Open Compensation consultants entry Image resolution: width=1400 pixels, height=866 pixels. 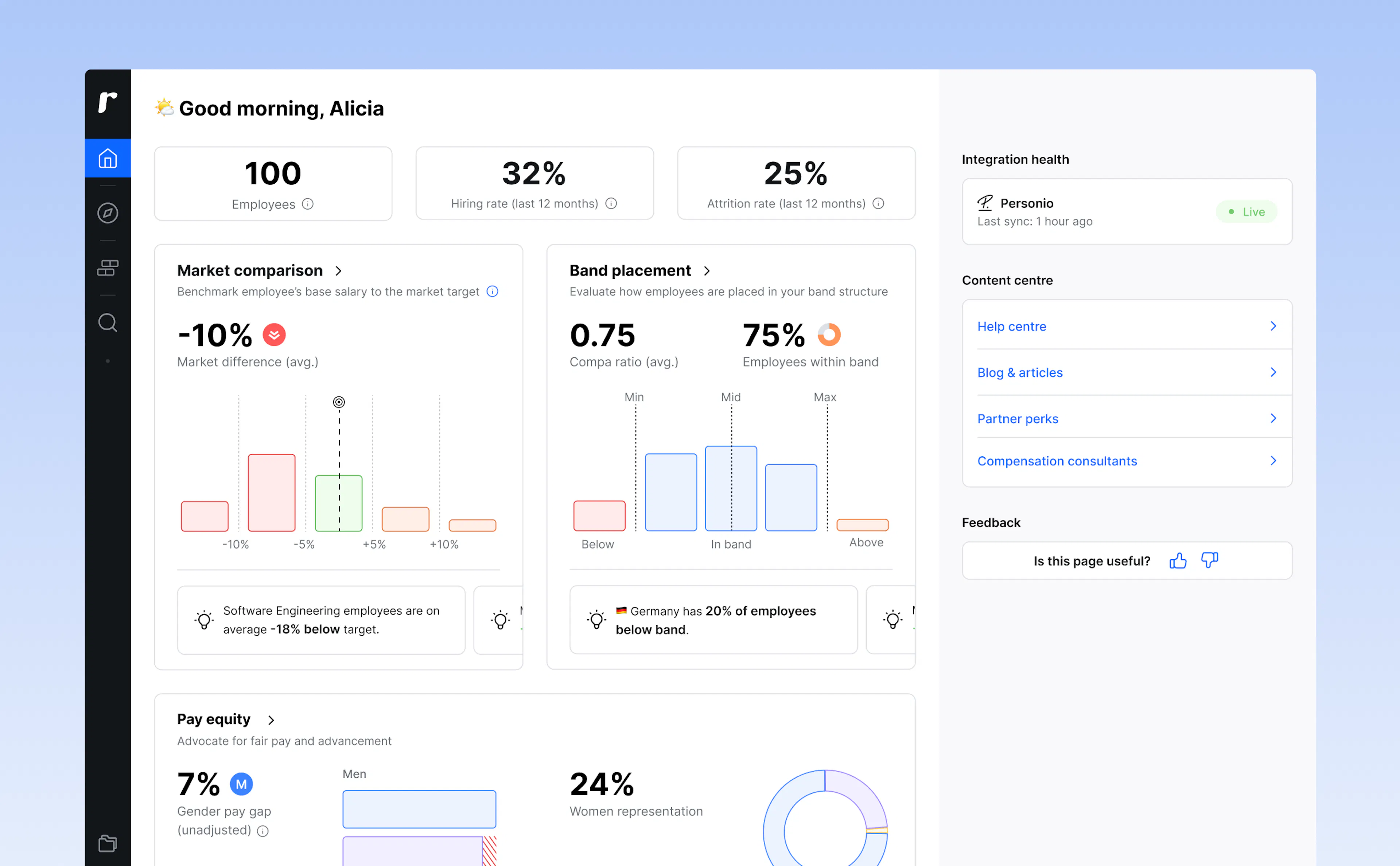(1127, 460)
